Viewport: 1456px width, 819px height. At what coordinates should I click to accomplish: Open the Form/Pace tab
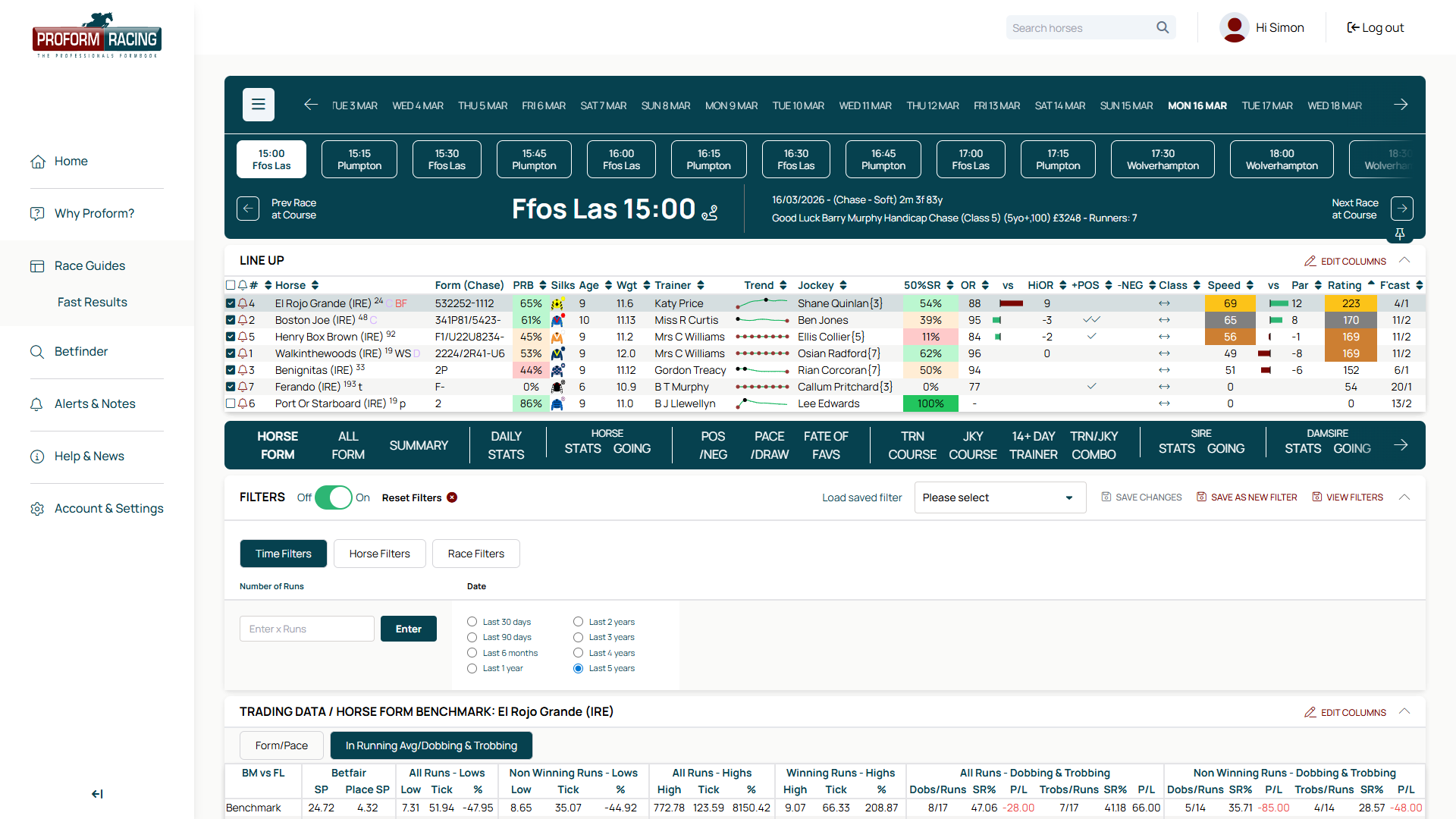281,745
